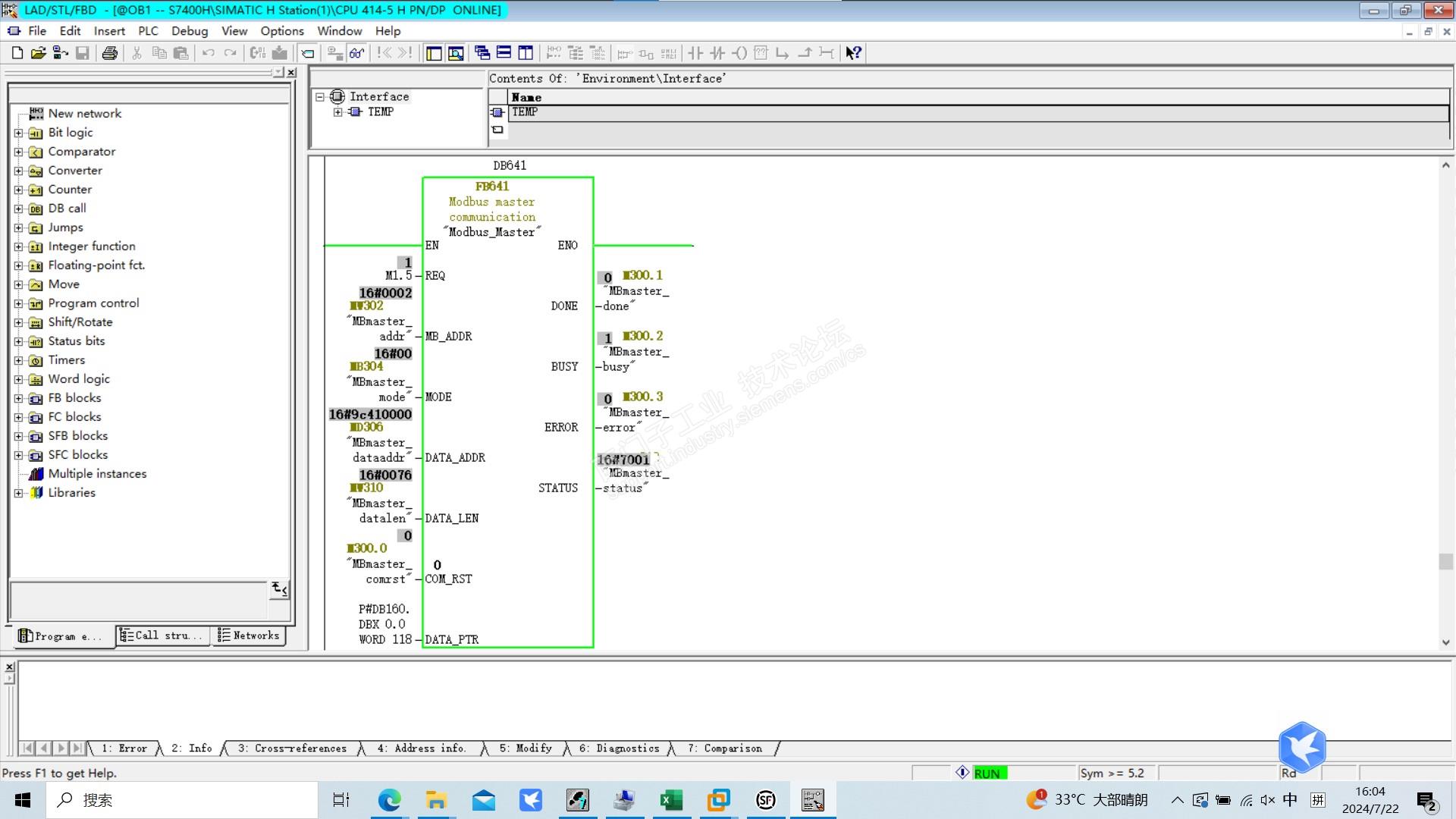
Task: Insert a normally open contact
Action: 695,53
